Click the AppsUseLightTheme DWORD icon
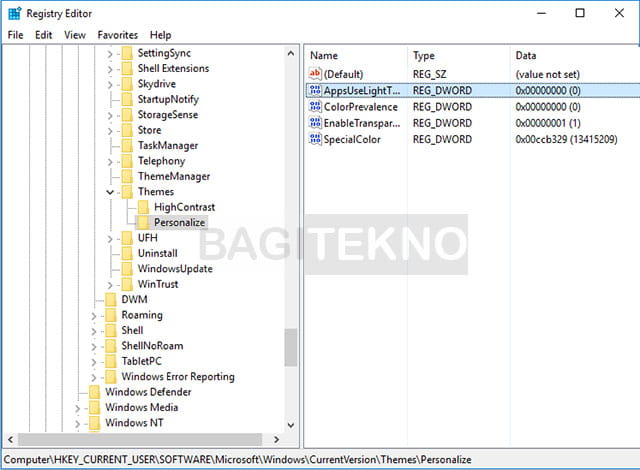This screenshot has height=470, width=640. point(315,90)
